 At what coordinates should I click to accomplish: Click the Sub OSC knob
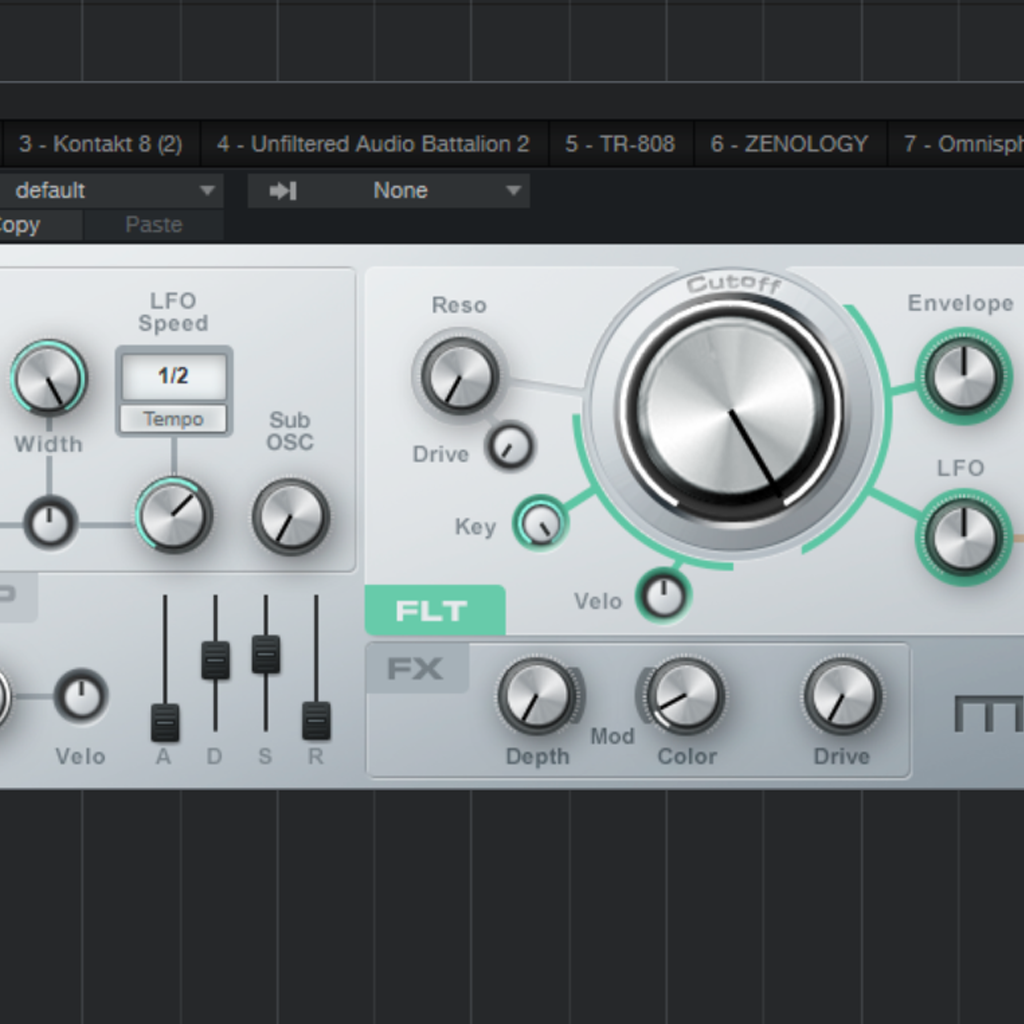coord(291,517)
